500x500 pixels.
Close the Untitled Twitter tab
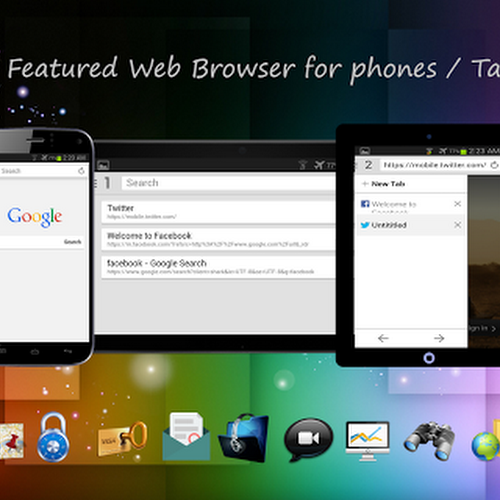[x=458, y=225]
